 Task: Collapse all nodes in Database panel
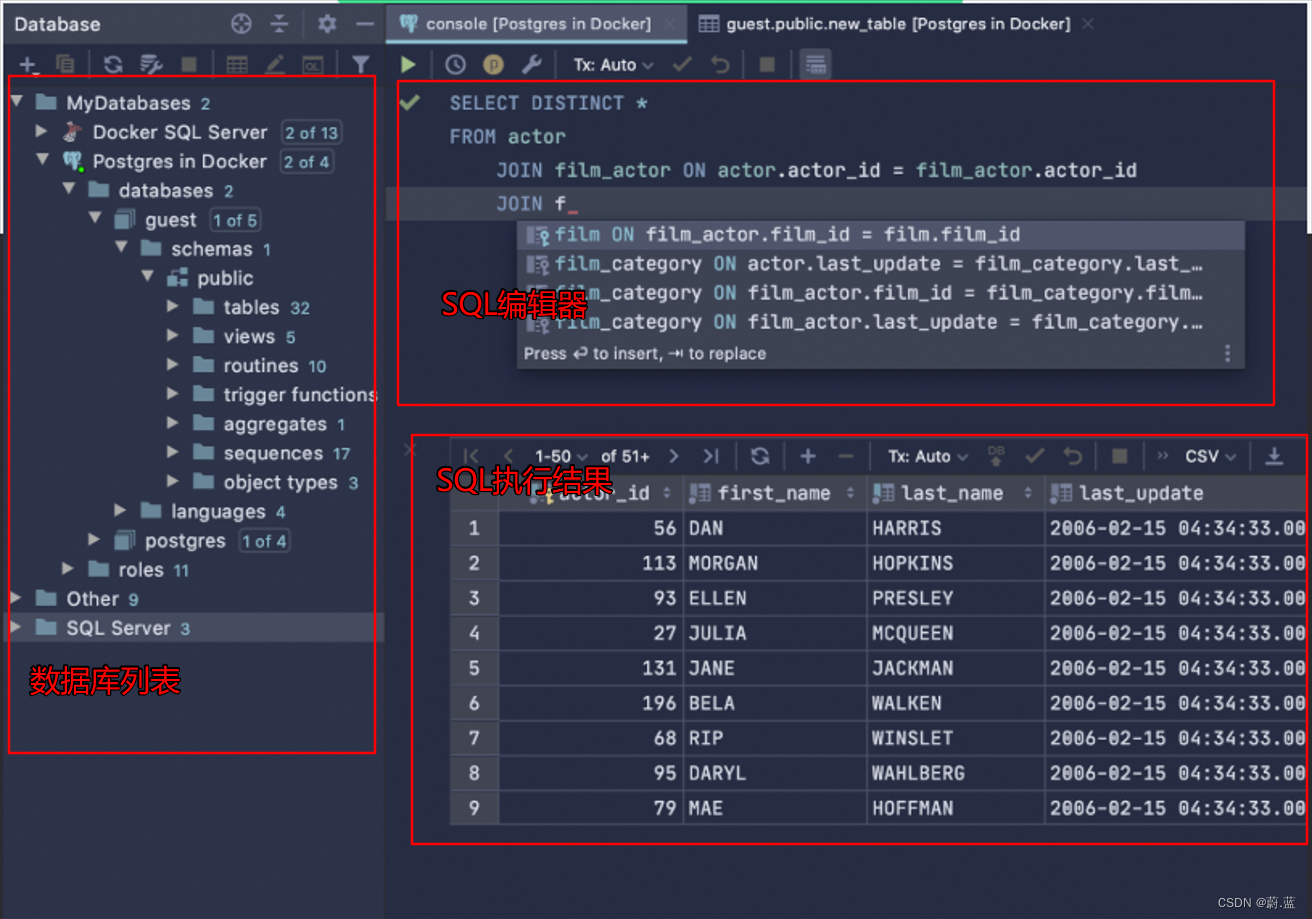(280, 24)
